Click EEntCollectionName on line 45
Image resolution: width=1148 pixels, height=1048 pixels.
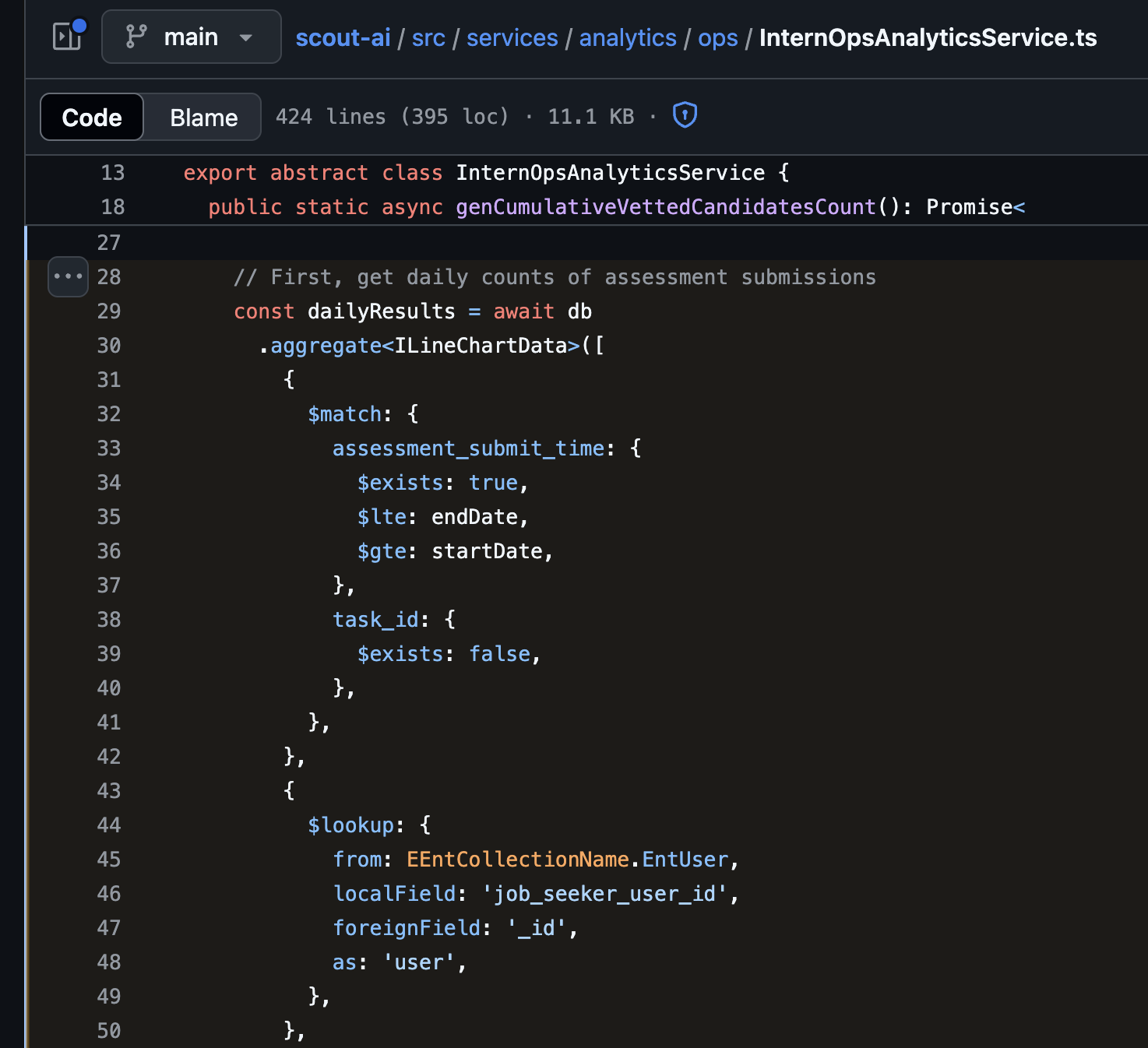pos(518,860)
